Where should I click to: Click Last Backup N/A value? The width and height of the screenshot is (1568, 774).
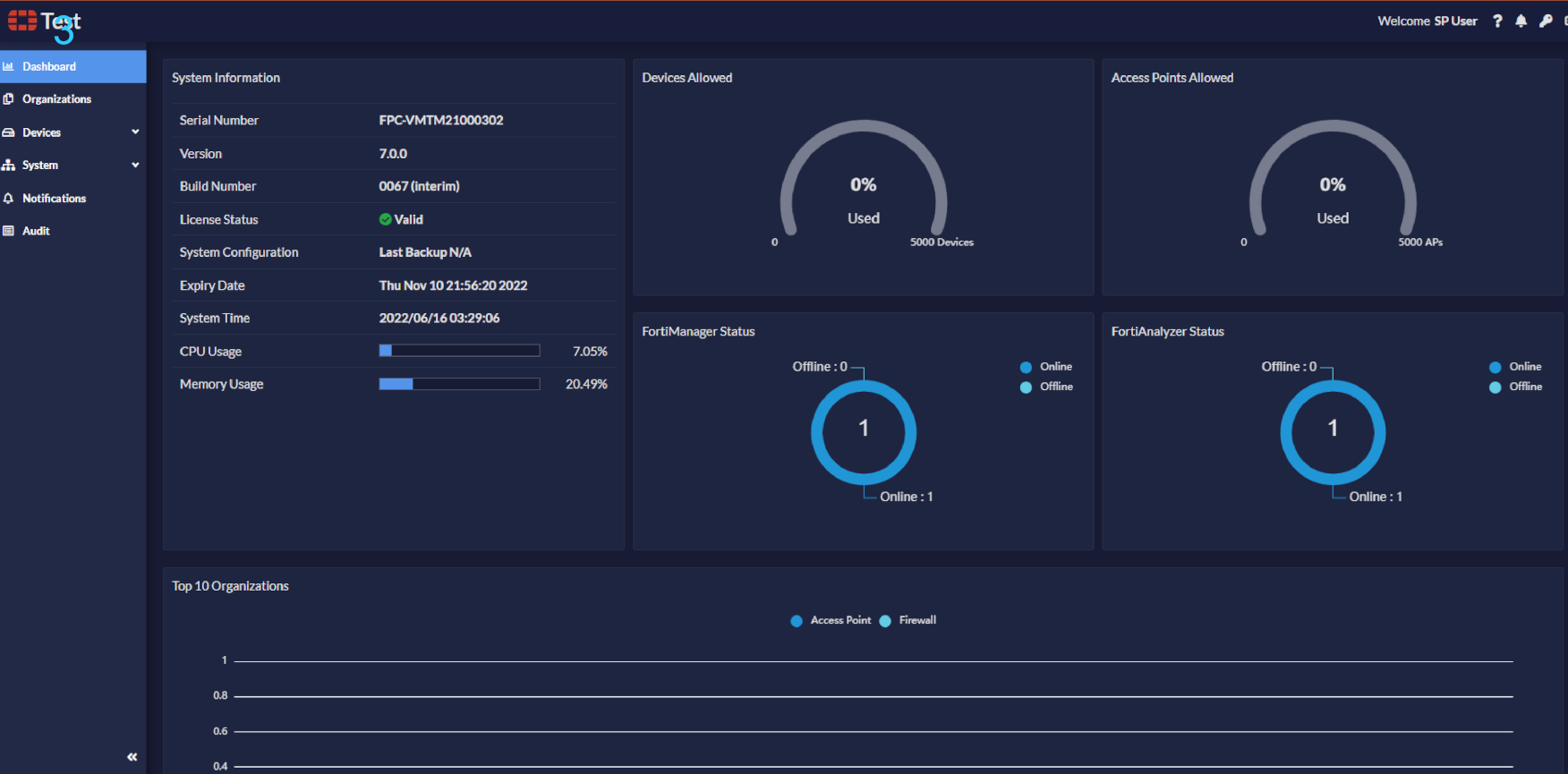tap(425, 252)
